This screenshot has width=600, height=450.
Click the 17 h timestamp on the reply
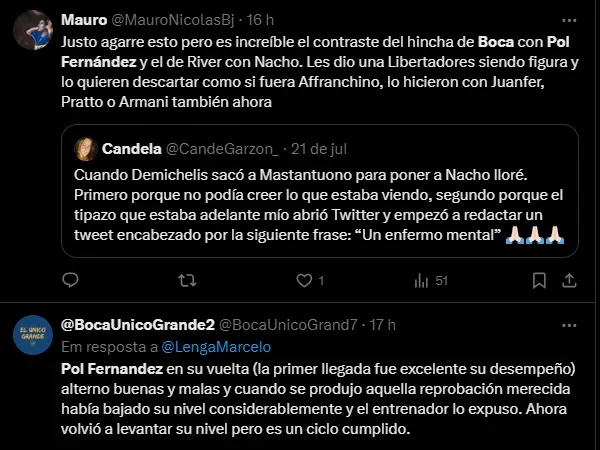pos(381,324)
